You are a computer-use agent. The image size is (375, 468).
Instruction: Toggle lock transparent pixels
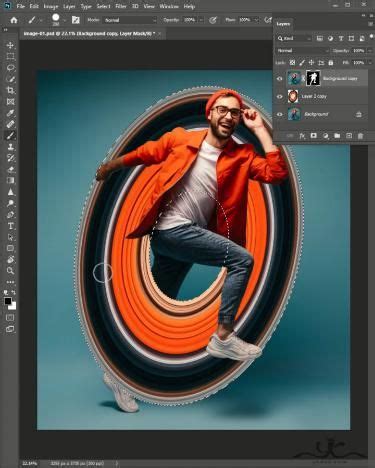tap(292, 63)
